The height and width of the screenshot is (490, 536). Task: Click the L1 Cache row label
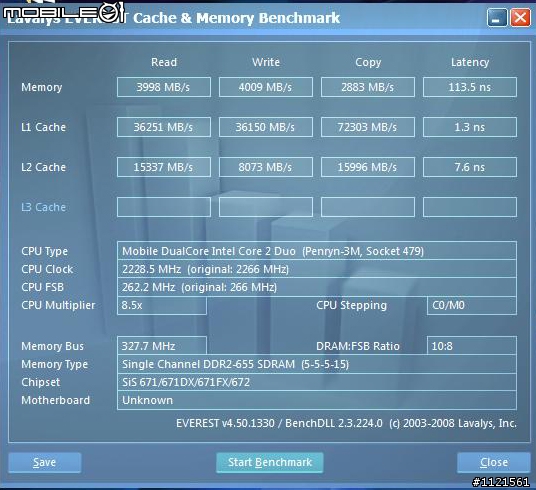click(43, 127)
